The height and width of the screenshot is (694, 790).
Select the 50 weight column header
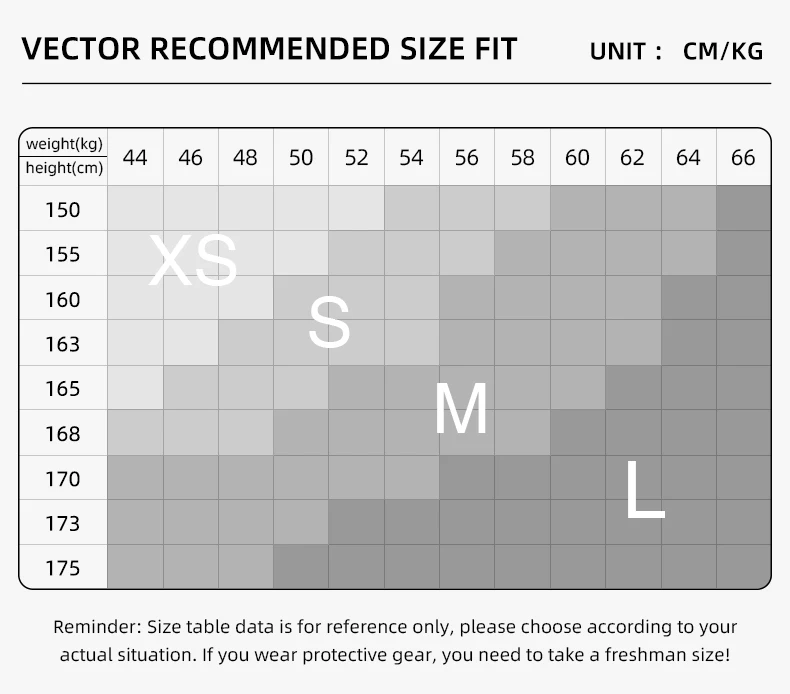tap(301, 157)
